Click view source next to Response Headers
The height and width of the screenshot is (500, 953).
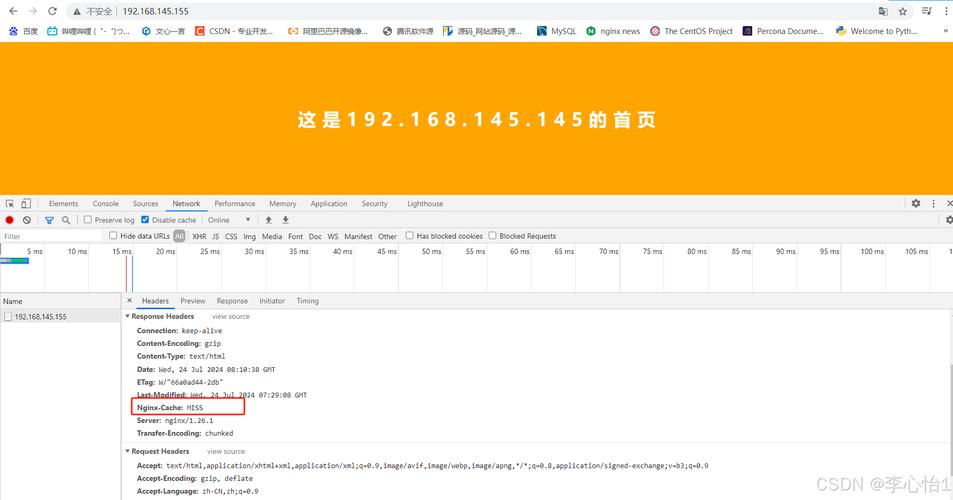coord(231,316)
